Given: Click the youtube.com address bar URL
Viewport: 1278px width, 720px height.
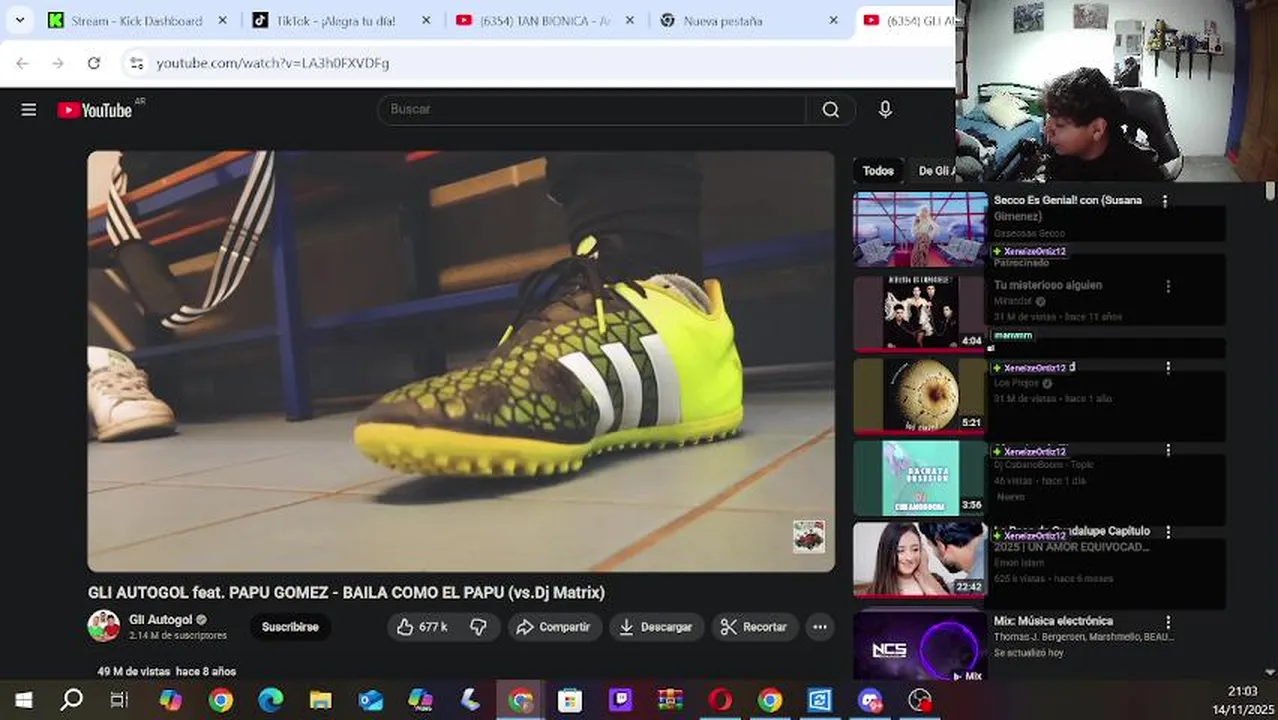Looking at the screenshot, I should tap(273, 63).
